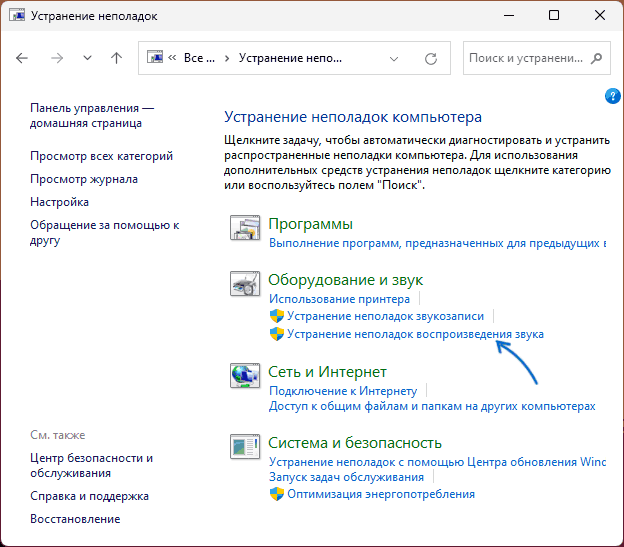Click the control panel icon in address bar

(x=155, y=57)
